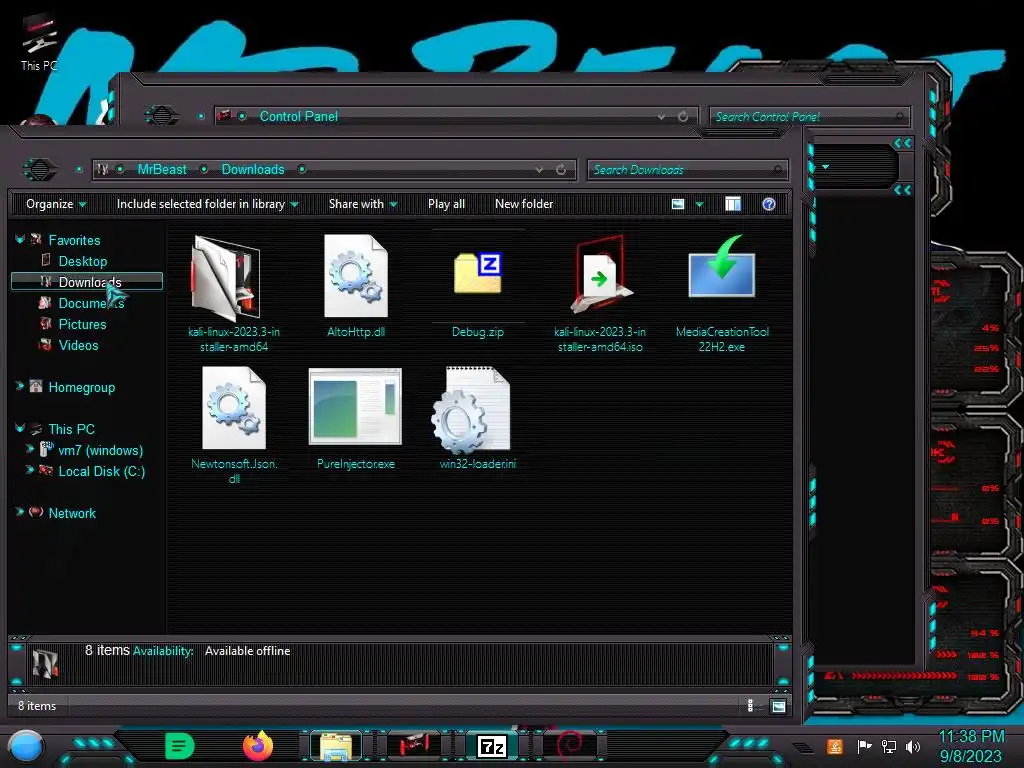This screenshot has height=768, width=1024.
Task: Open the Downloads address bar history dropdown
Action: click(539, 170)
